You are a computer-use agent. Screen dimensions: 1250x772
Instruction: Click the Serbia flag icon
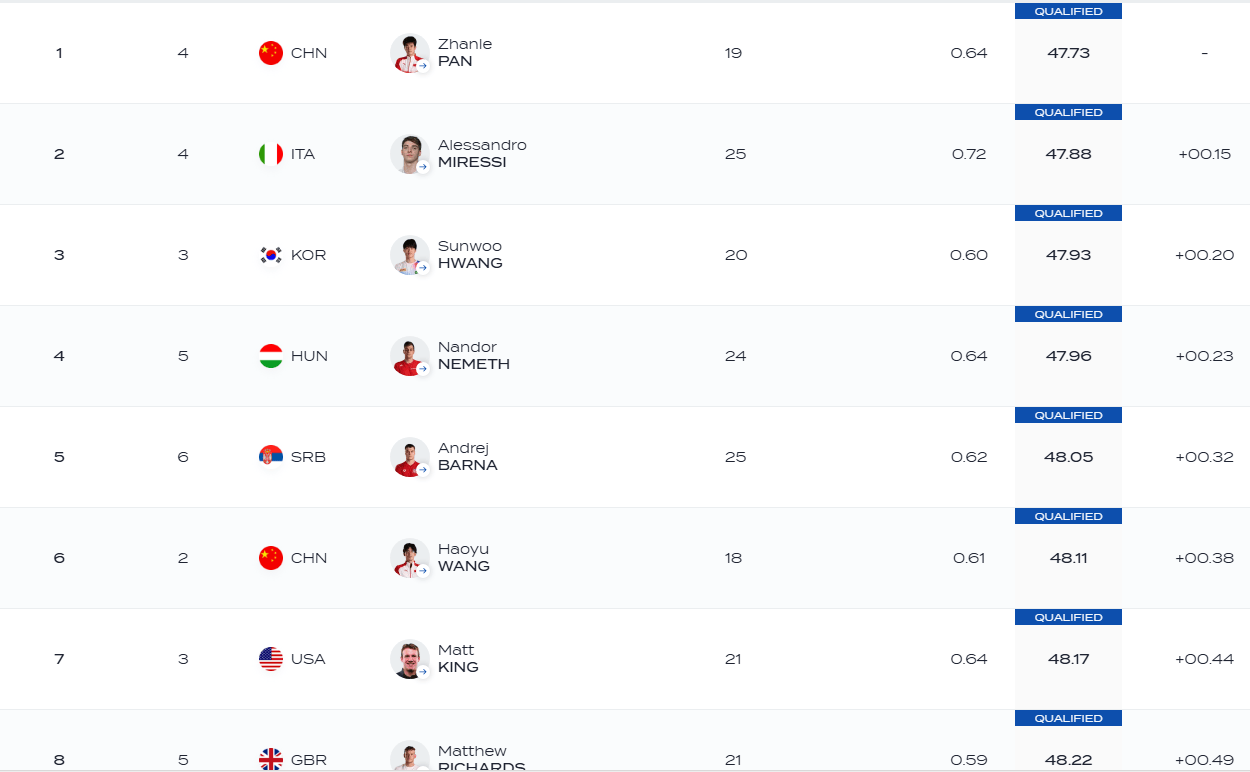(271, 457)
